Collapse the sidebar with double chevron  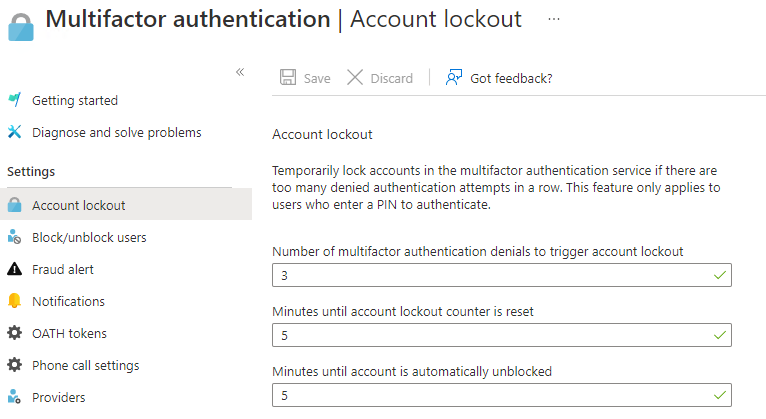point(240,72)
